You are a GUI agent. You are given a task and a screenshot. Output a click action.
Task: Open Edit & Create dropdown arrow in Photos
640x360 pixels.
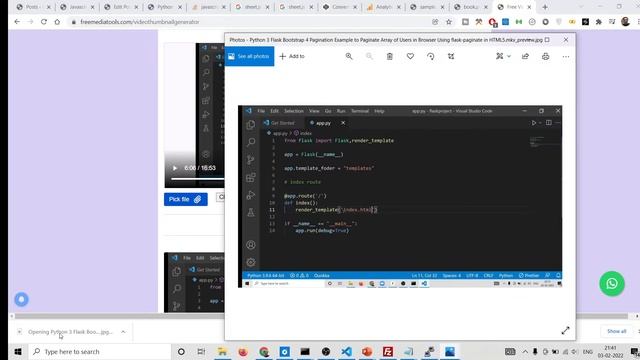(x=509, y=56)
